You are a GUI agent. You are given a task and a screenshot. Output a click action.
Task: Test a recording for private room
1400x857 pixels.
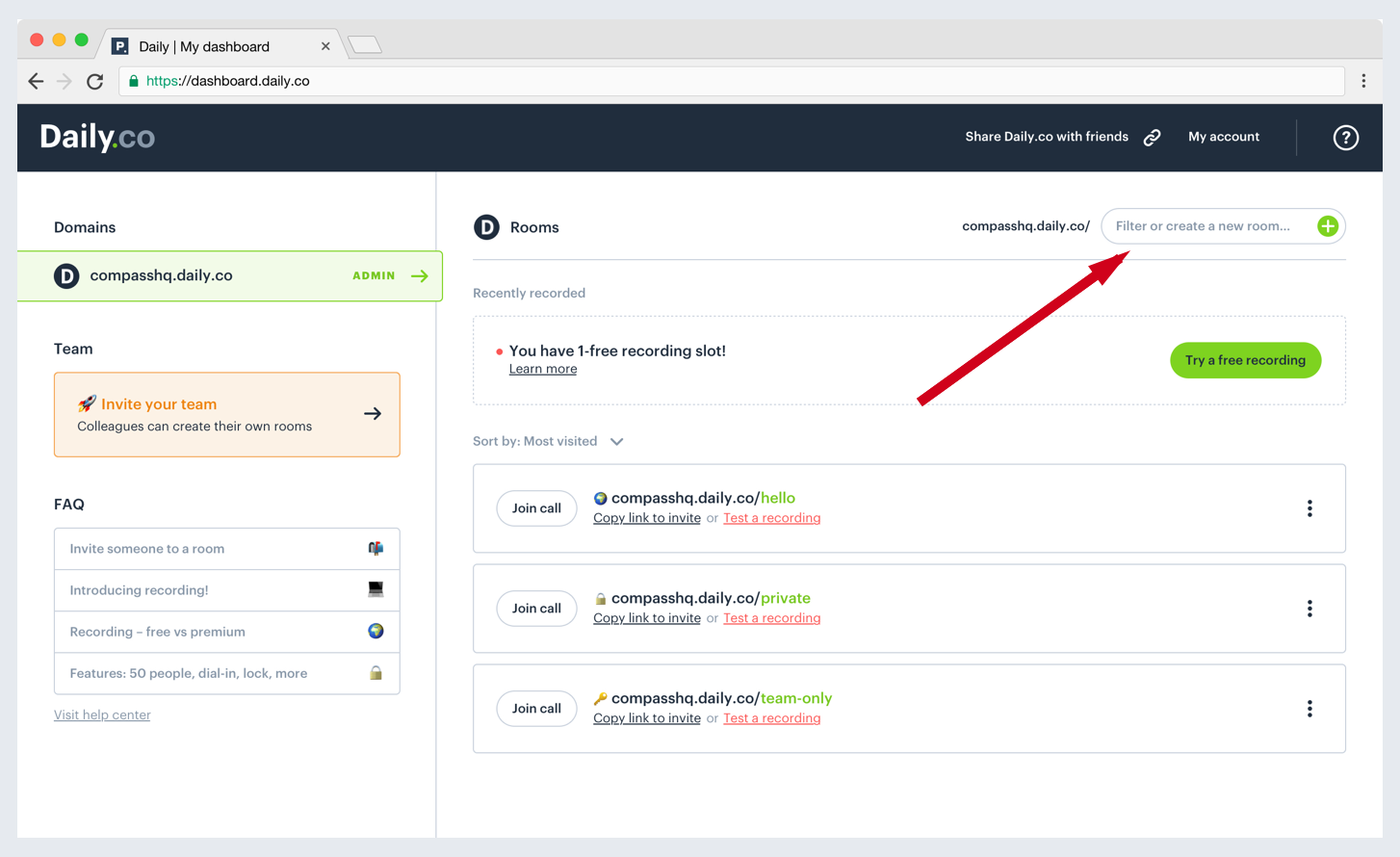tap(772, 618)
